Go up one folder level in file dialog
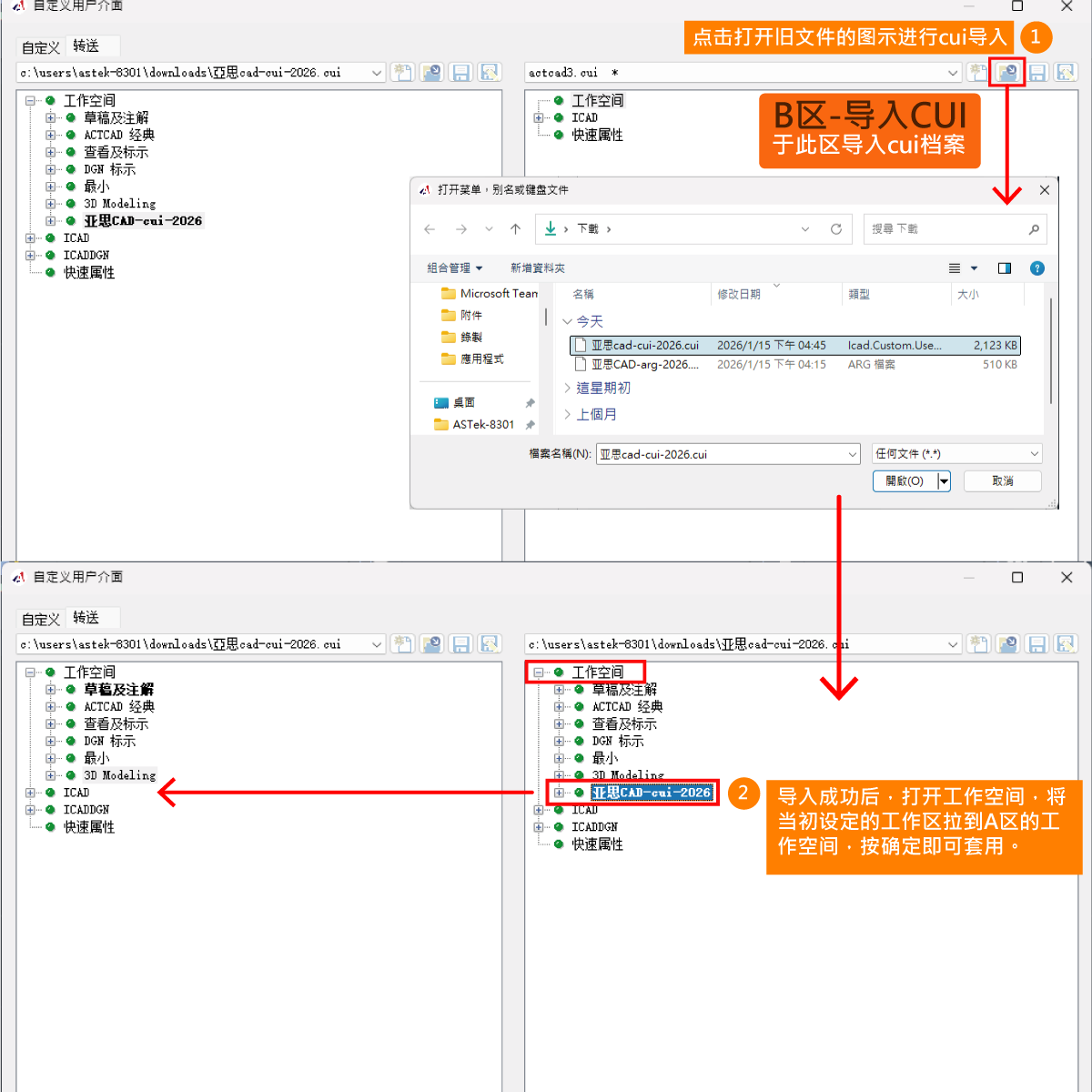 pyautogui.click(x=516, y=229)
